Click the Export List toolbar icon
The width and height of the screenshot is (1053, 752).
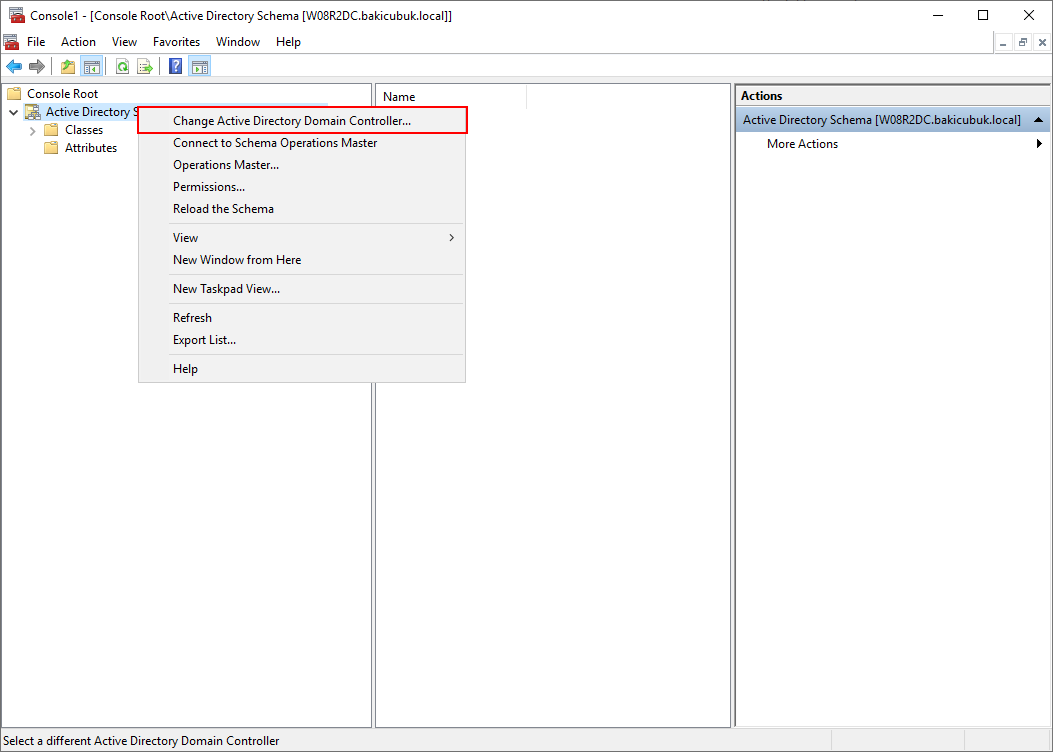tap(145, 66)
